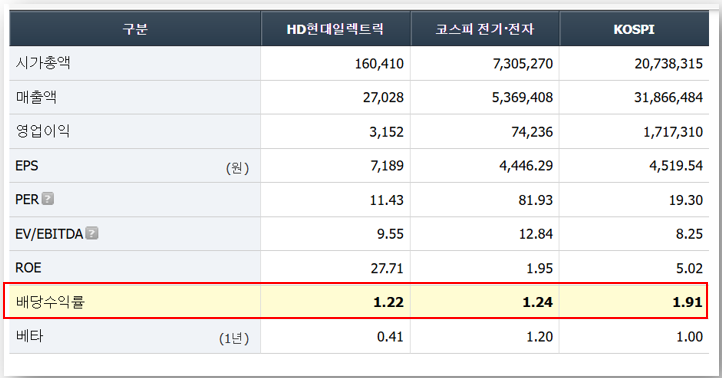The width and height of the screenshot is (722, 378).
Task: Select the 영업이익 row label
Action: pos(43,131)
